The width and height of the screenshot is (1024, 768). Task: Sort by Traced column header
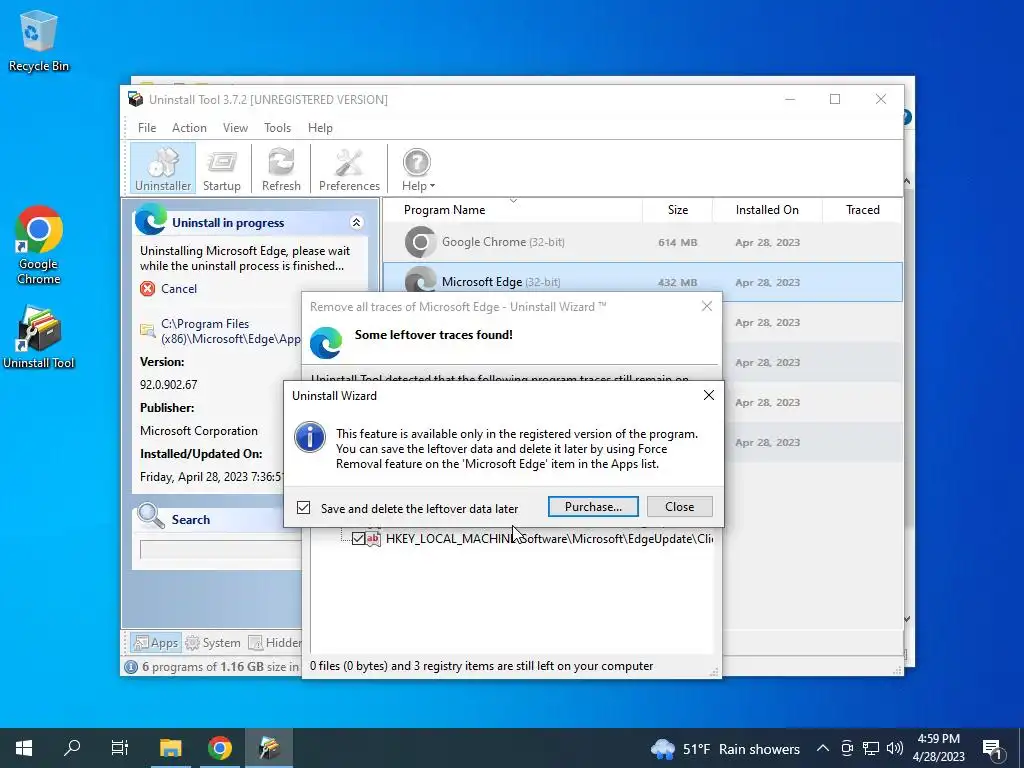862,210
